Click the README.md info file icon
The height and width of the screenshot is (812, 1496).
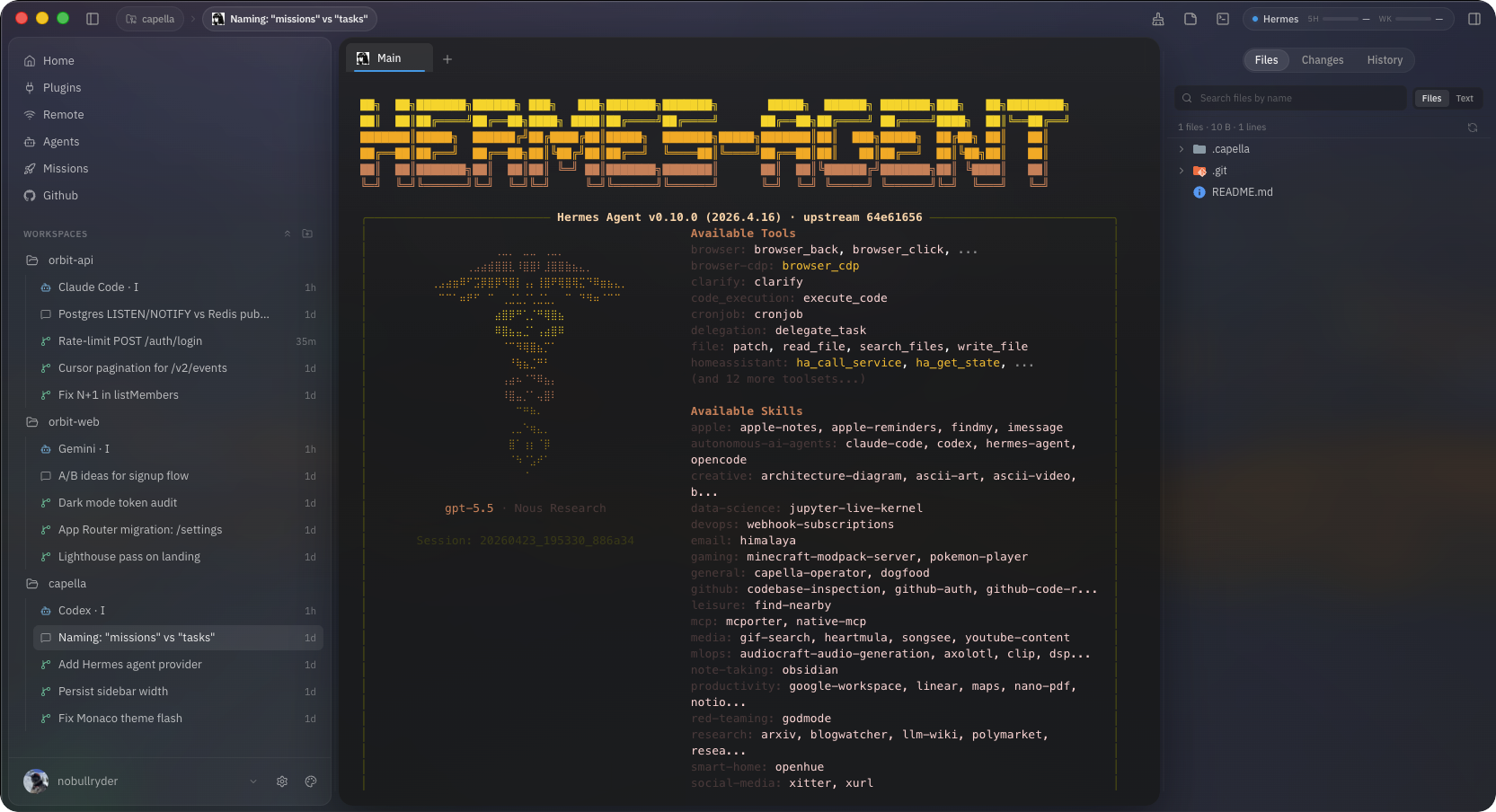pyautogui.click(x=1199, y=192)
